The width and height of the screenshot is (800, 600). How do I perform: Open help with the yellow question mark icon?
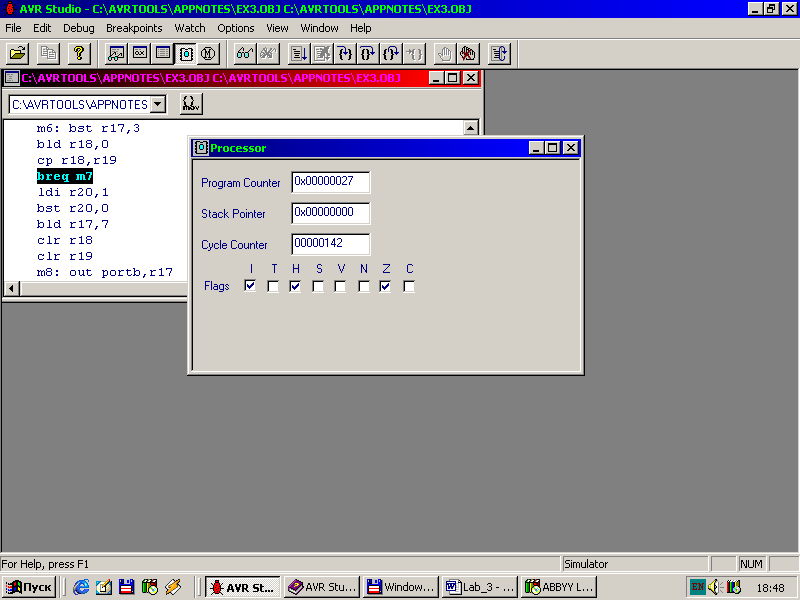tap(79, 54)
